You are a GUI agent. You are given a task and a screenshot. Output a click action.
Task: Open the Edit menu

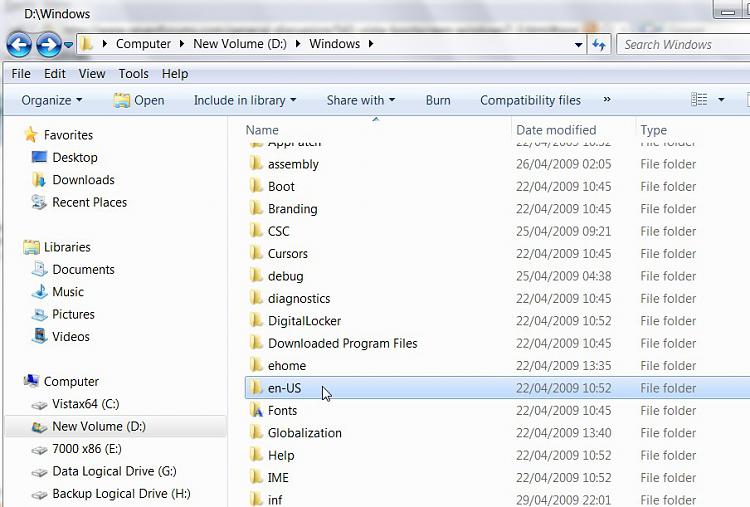click(x=55, y=74)
